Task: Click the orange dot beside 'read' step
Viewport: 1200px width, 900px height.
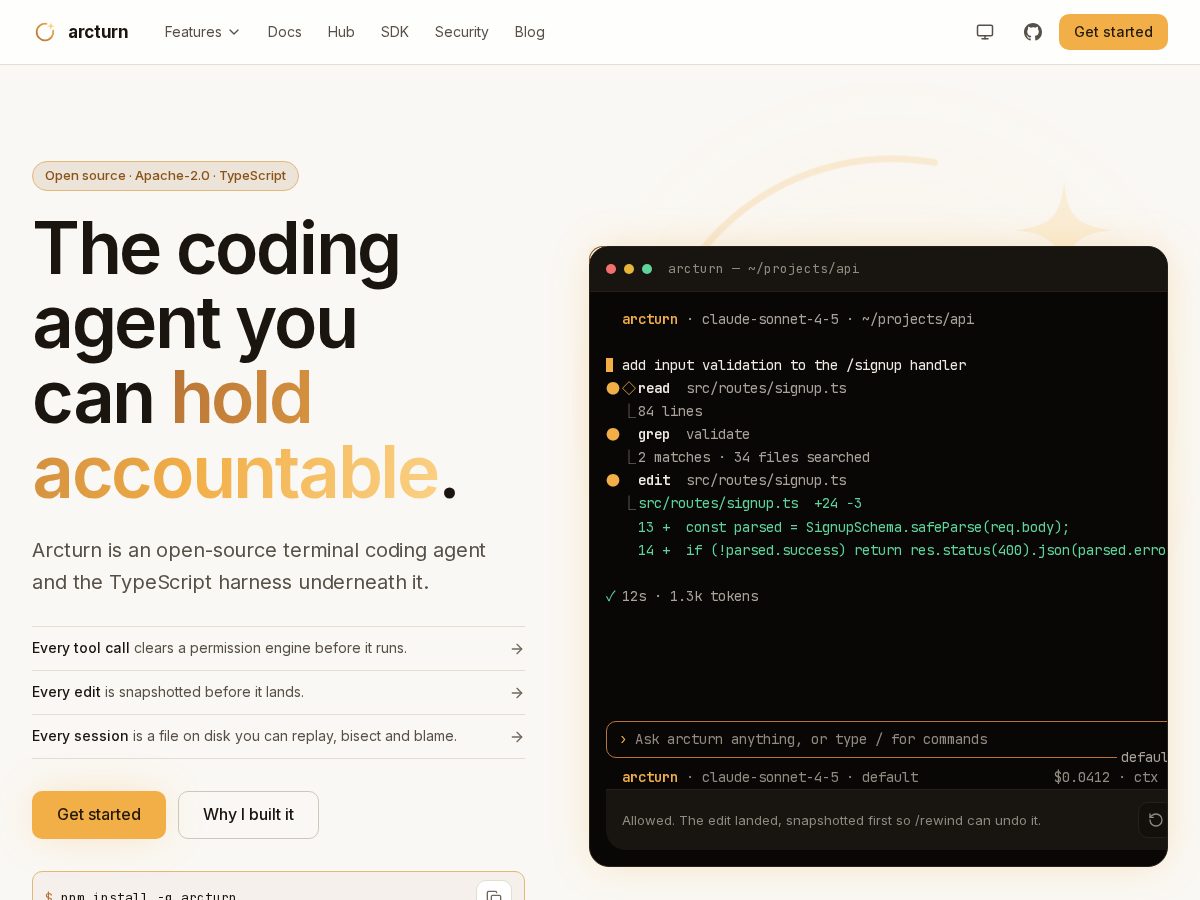Action: click(x=613, y=388)
